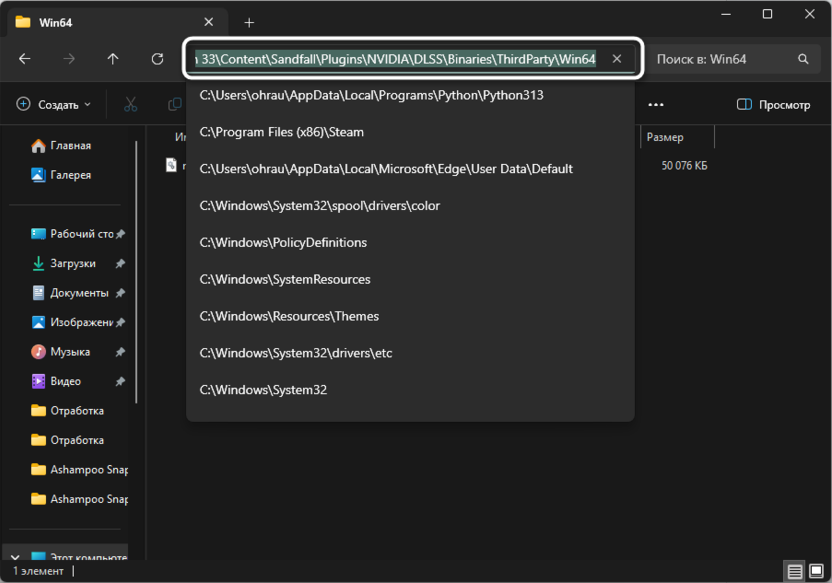Refresh the current folder view
The image size is (832, 583).
tap(157, 59)
